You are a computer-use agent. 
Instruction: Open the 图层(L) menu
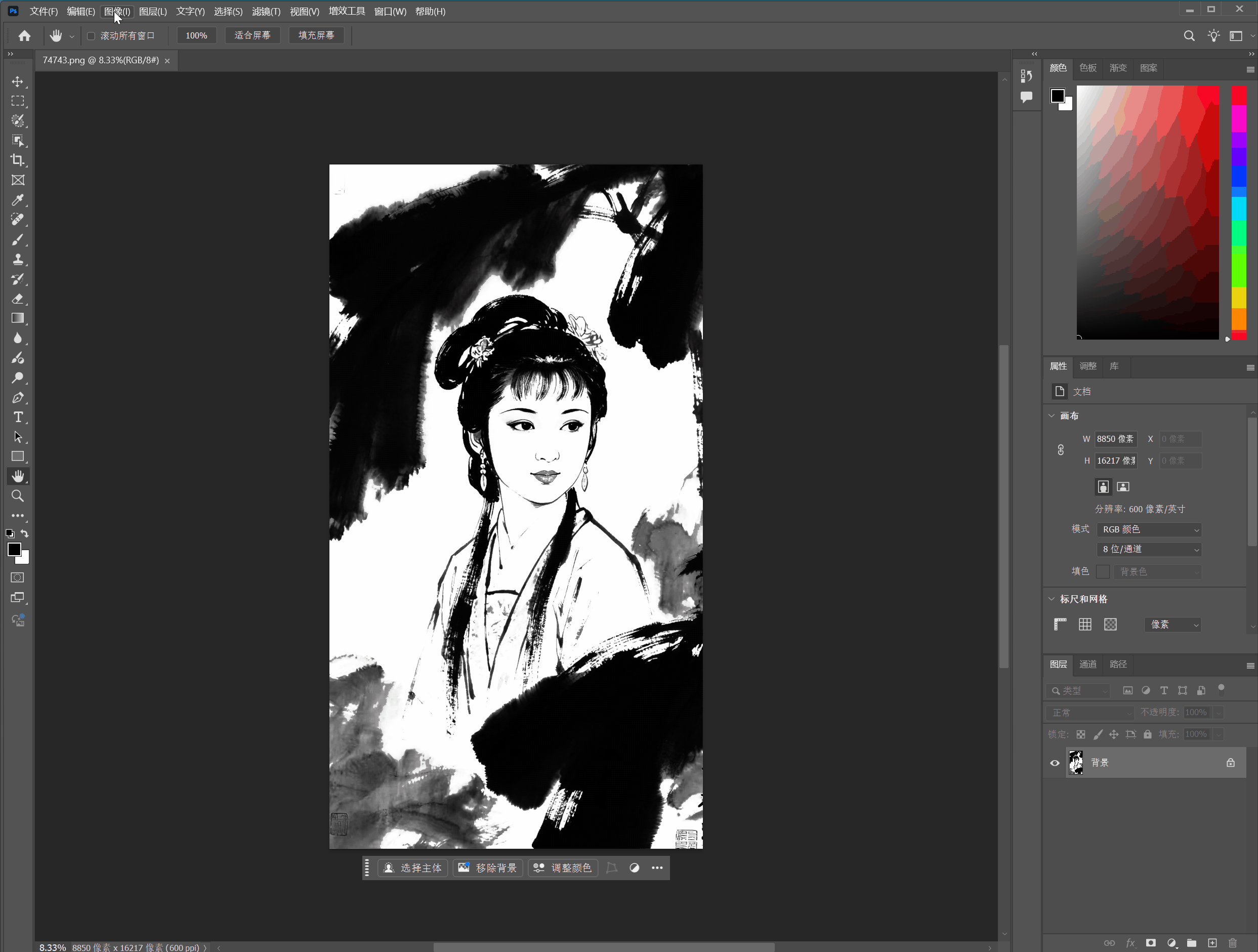[153, 11]
